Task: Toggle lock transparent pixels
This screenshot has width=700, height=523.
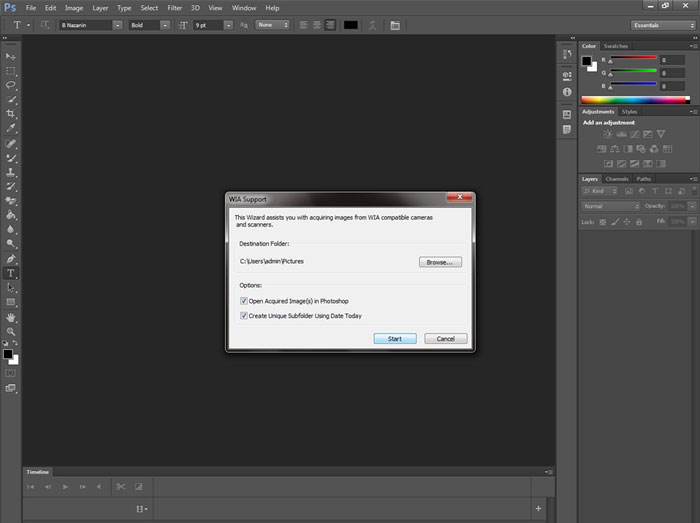Action: [603, 222]
